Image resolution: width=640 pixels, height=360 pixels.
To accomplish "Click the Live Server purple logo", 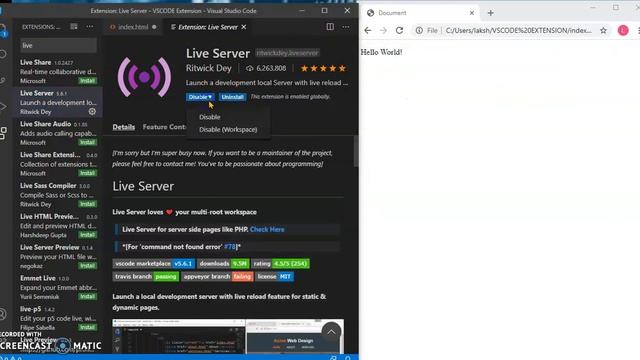I will [x=144, y=77].
